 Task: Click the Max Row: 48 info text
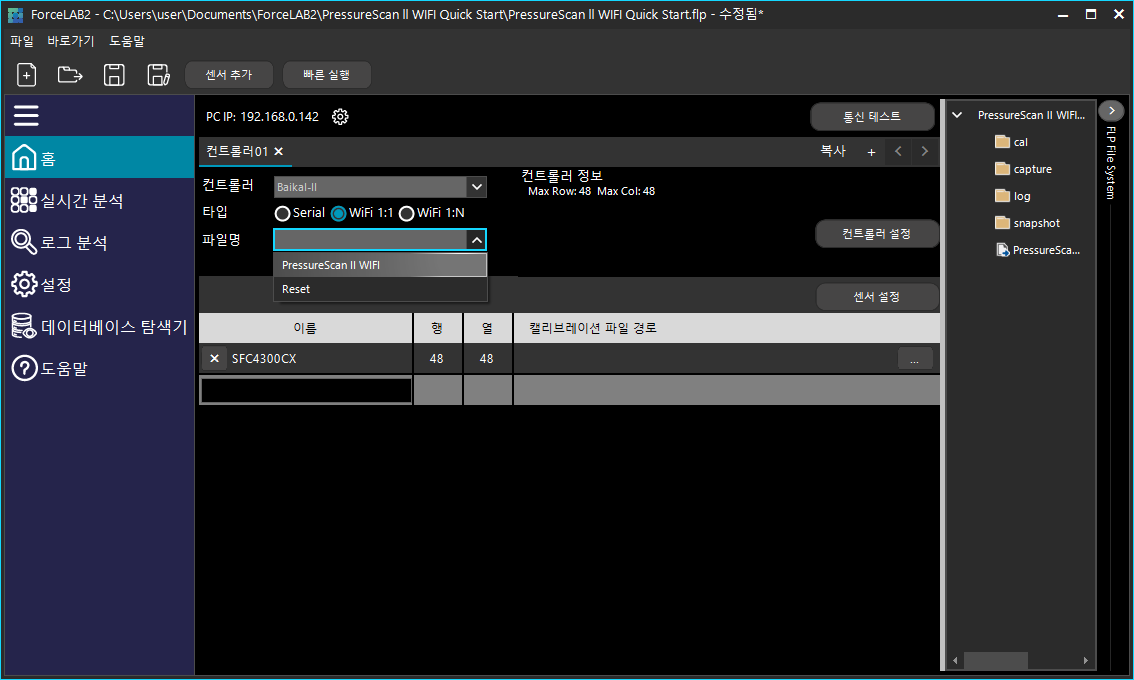pyautogui.click(x=559, y=191)
